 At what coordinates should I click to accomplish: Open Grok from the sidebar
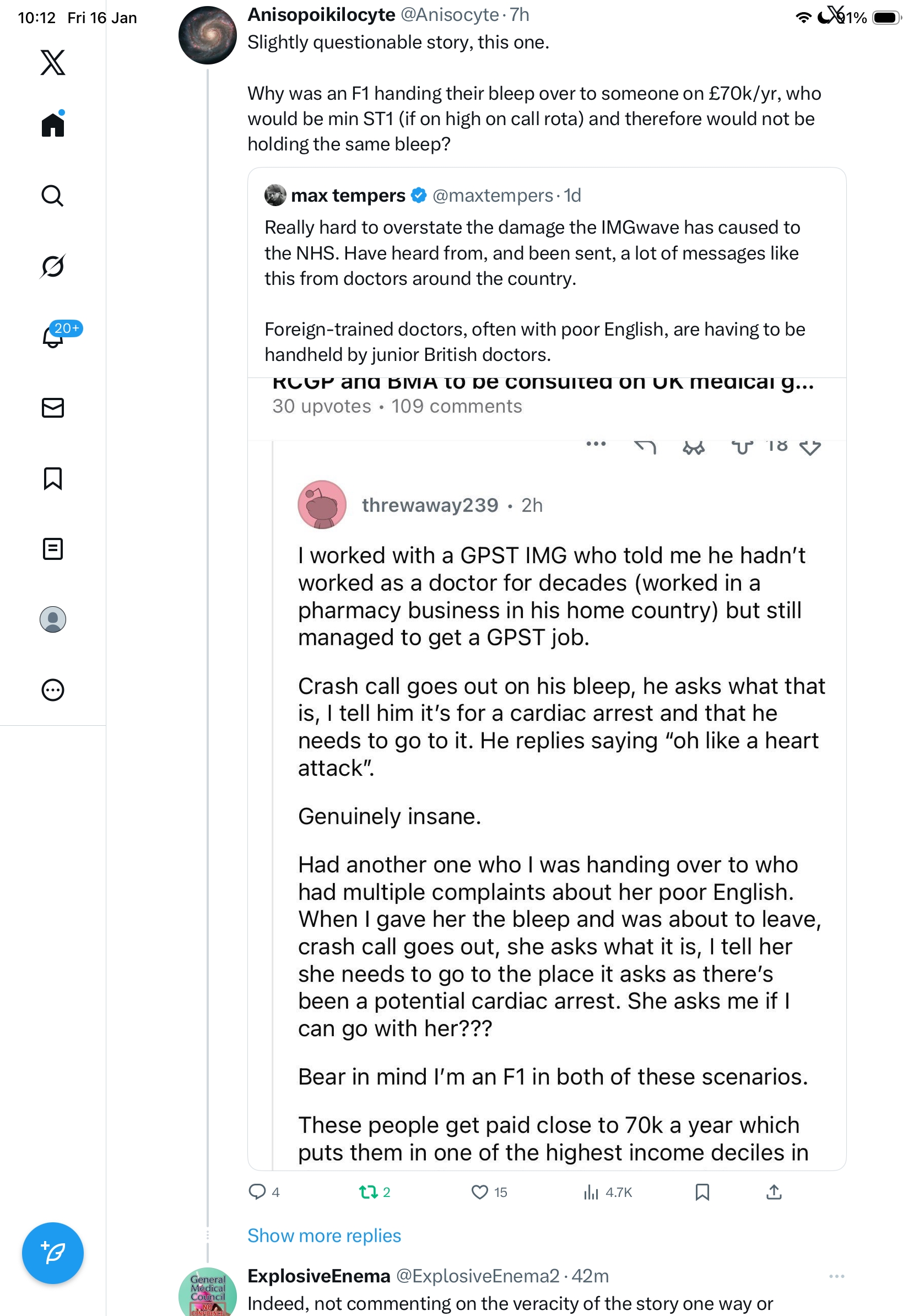click(53, 266)
